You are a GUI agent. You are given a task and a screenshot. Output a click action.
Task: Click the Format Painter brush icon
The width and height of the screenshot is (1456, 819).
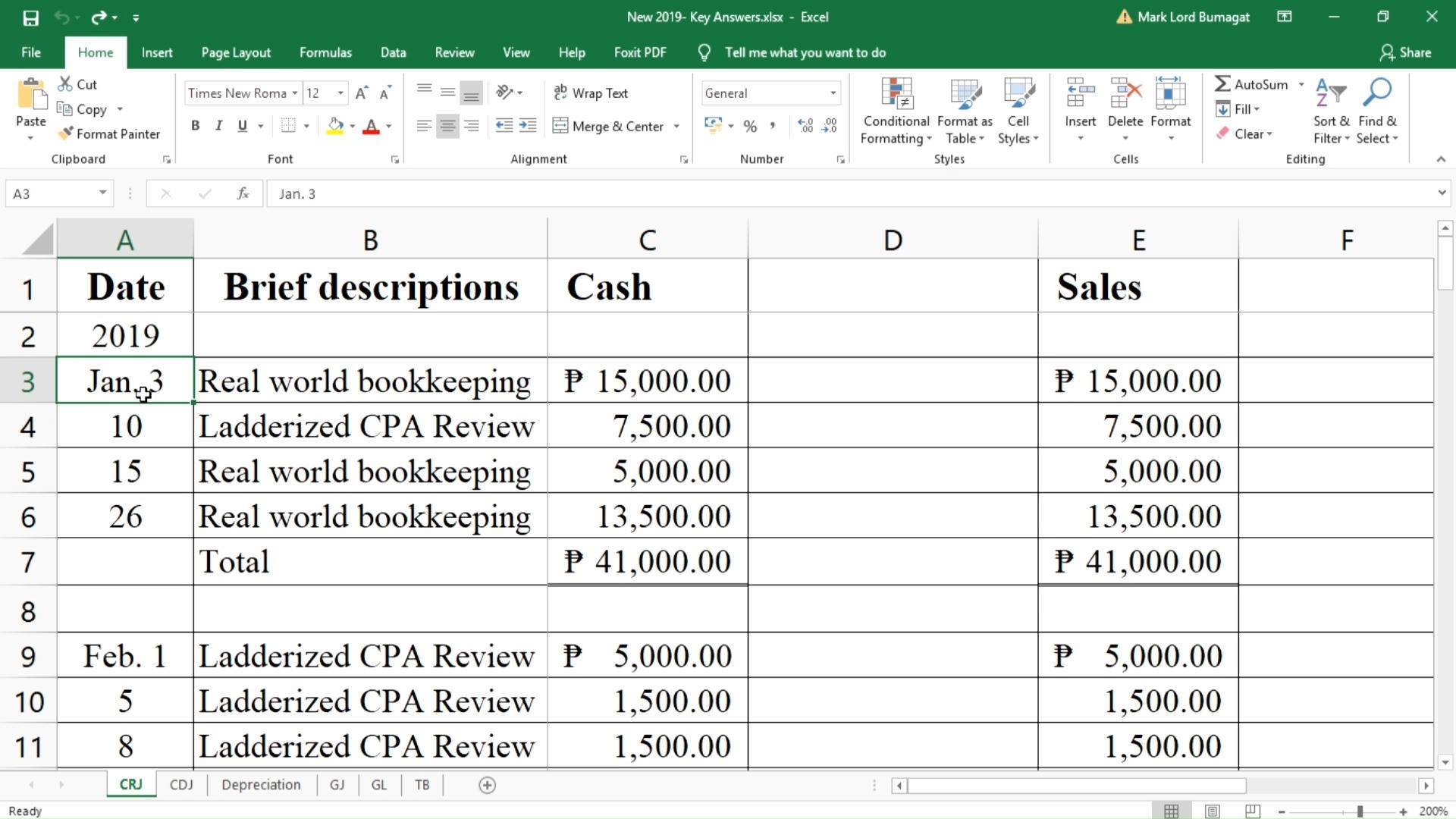66,133
